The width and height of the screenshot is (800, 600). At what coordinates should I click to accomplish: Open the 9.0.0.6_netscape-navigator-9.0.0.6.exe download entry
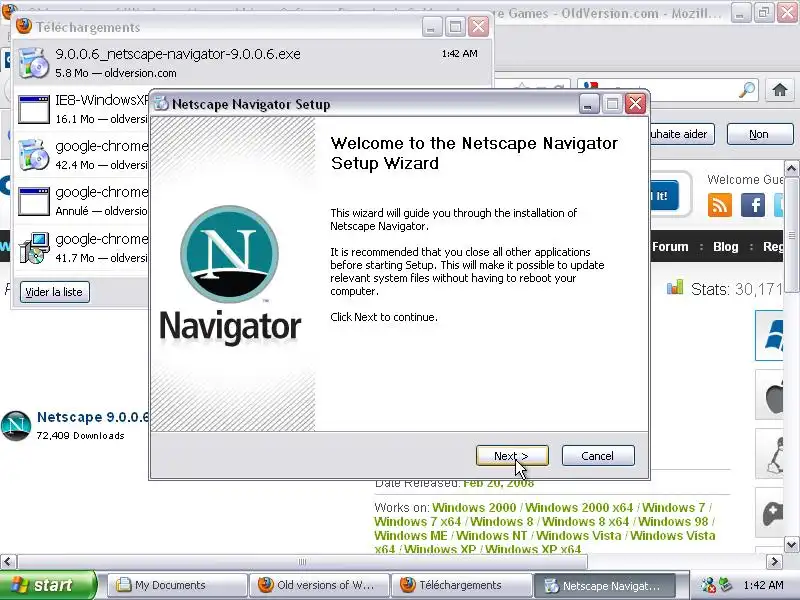[x=253, y=63]
